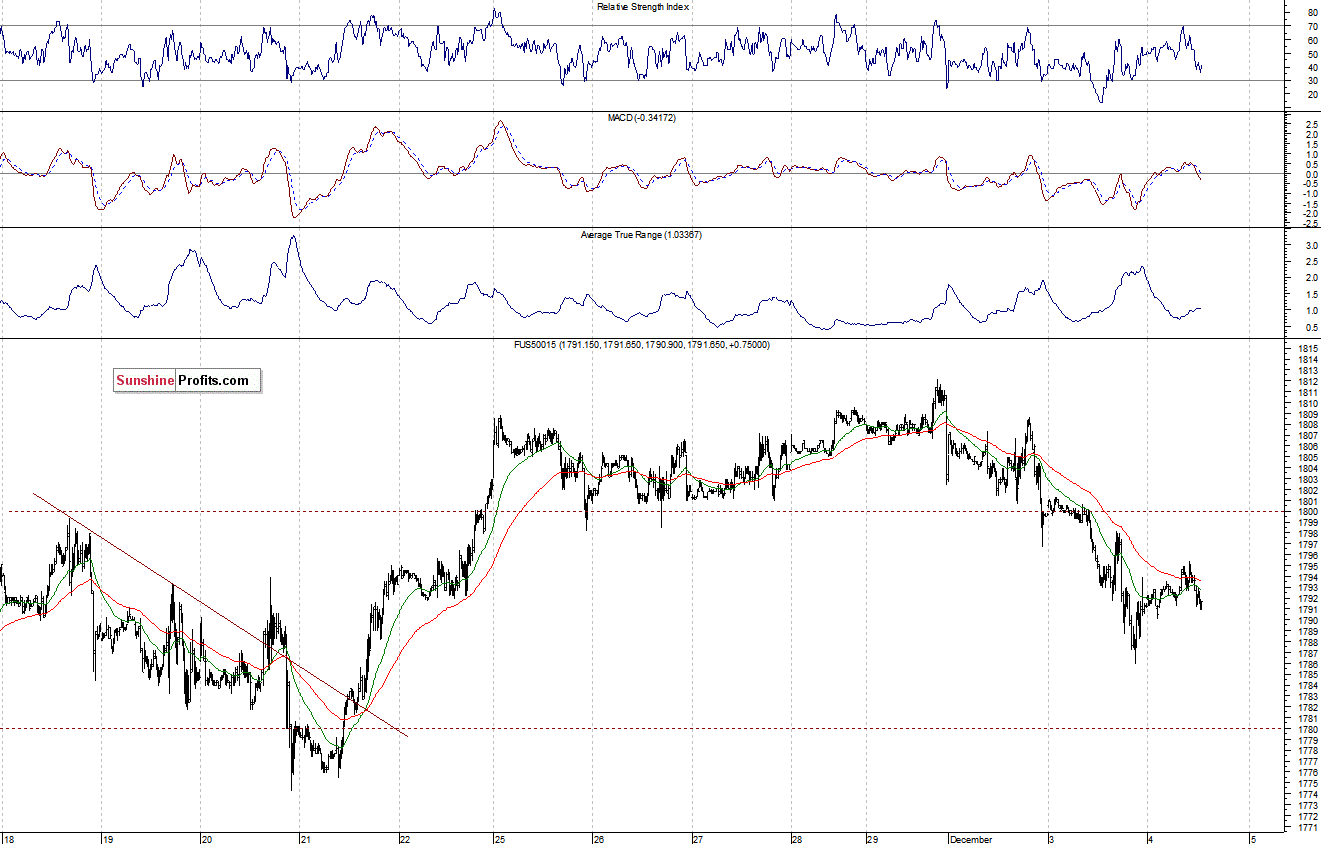Click date label 19 on the time axis
This screenshot has height=844, width=1321.
point(110,838)
